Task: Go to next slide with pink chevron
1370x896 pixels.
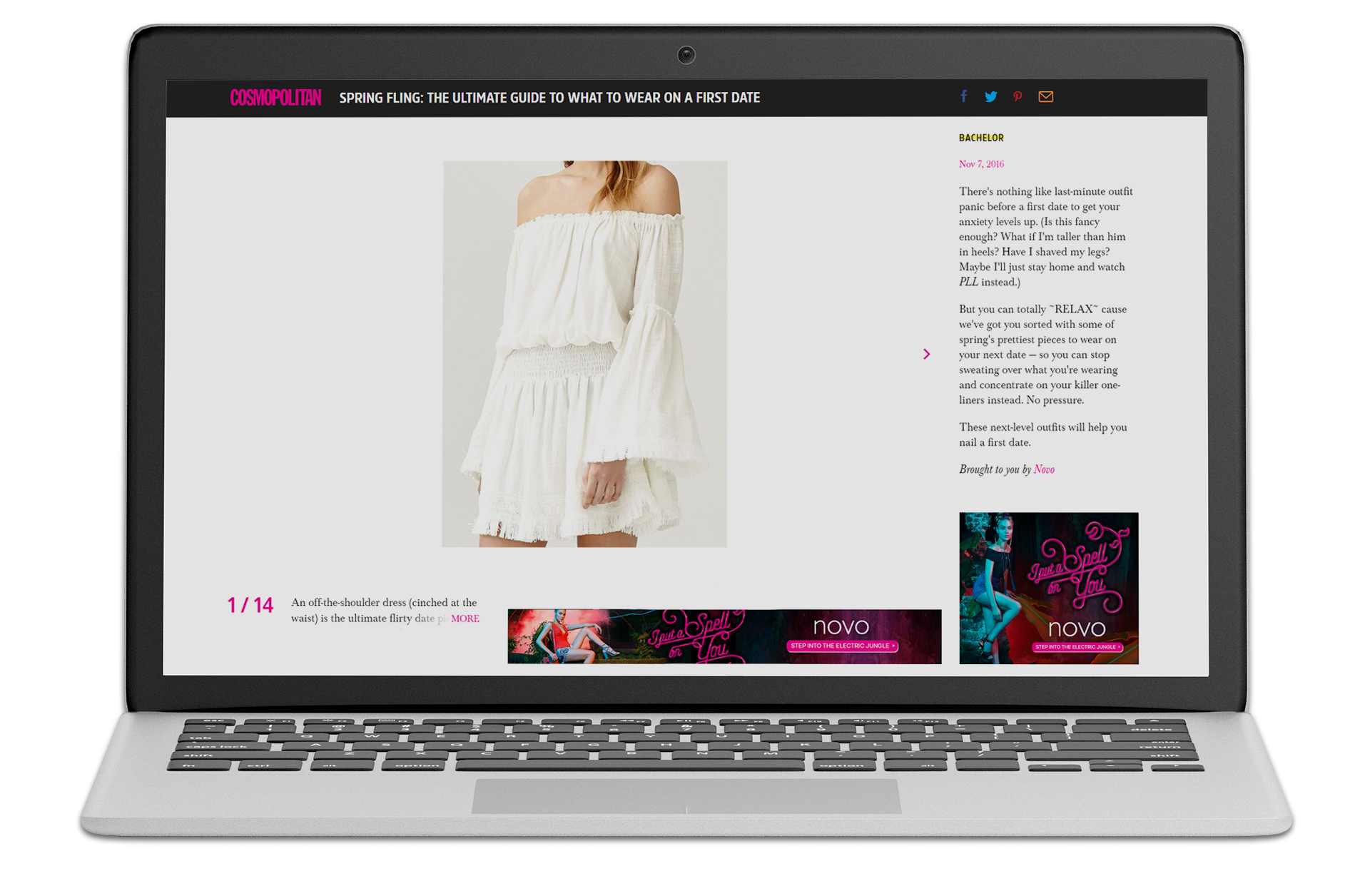Action: coord(926,354)
